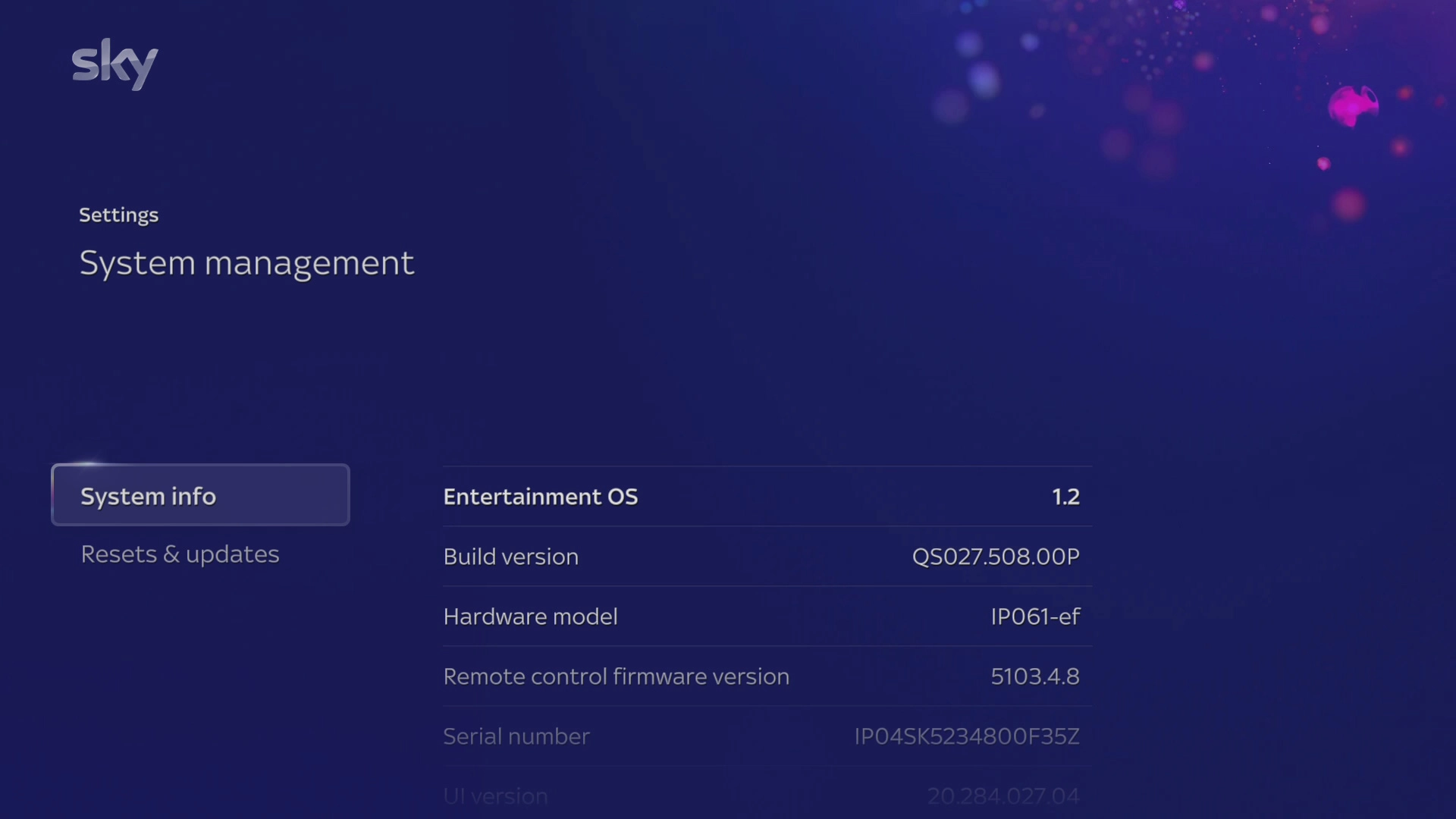Click the Entertainment OS value 1.2
1456x819 pixels.
point(1065,497)
